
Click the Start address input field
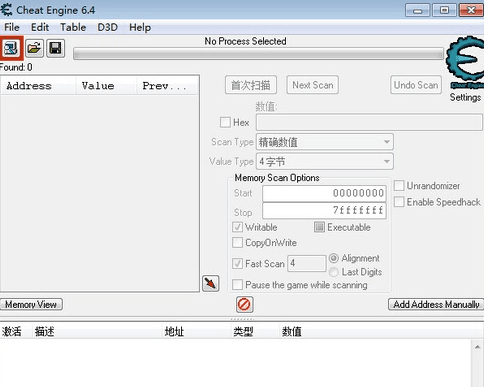(324, 193)
